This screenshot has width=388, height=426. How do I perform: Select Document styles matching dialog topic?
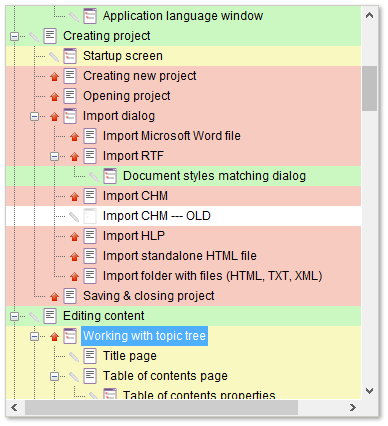click(214, 176)
